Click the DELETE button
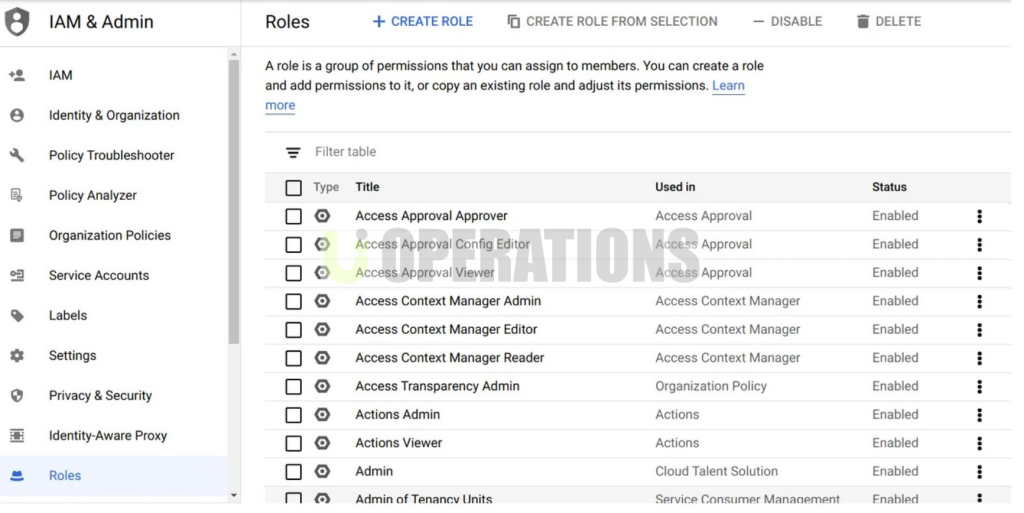The image size is (1024, 513). point(889,22)
